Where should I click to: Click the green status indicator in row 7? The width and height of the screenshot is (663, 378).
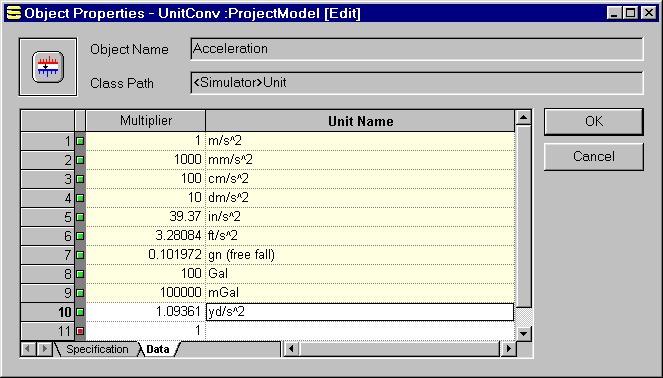pos(80,255)
